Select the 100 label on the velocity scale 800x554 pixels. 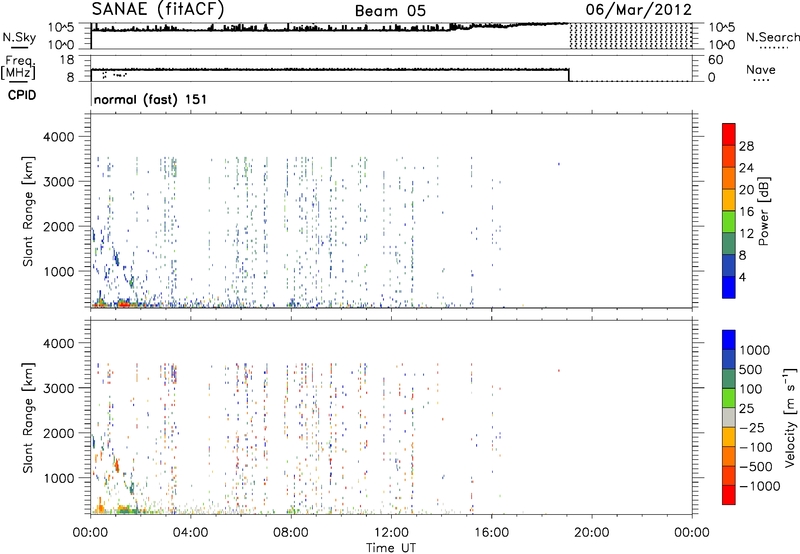click(x=751, y=389)
